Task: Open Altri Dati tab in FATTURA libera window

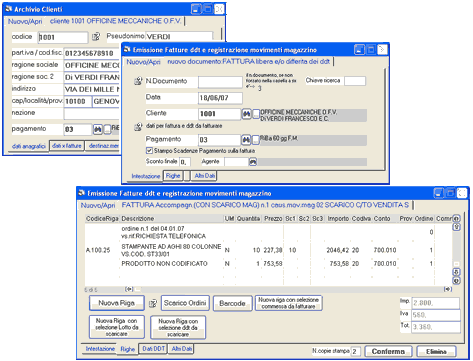Action: coord(205,175)
